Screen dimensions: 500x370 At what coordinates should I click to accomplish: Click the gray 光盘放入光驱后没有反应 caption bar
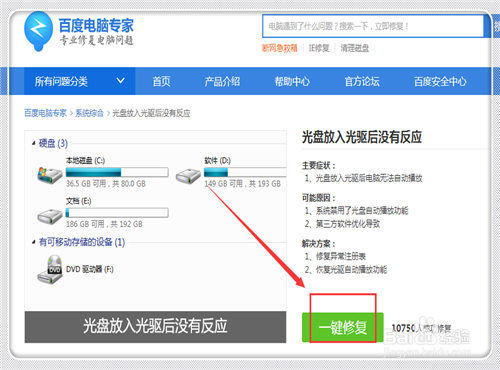(155, 327)
